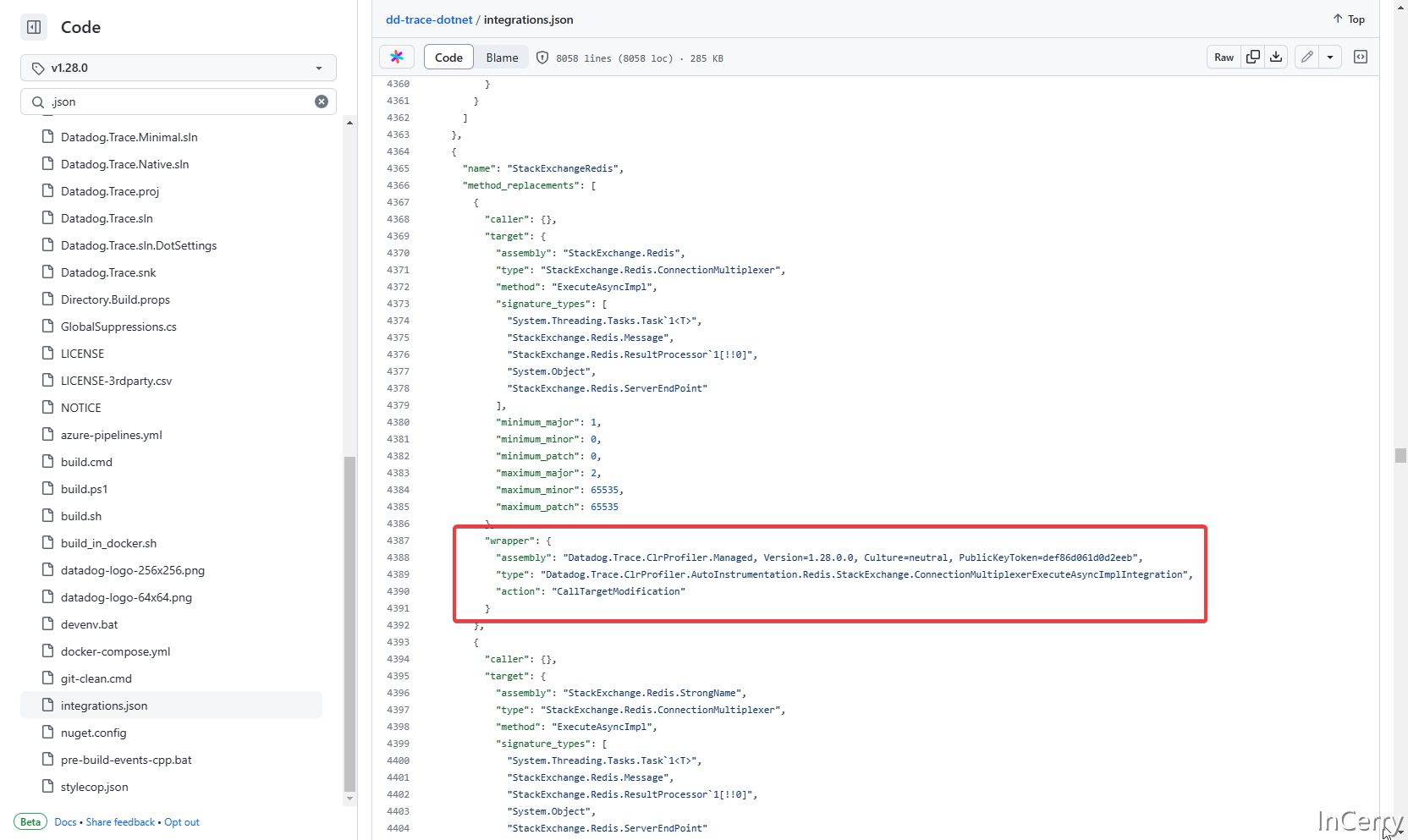Click the Opt out link

[182, 822]
